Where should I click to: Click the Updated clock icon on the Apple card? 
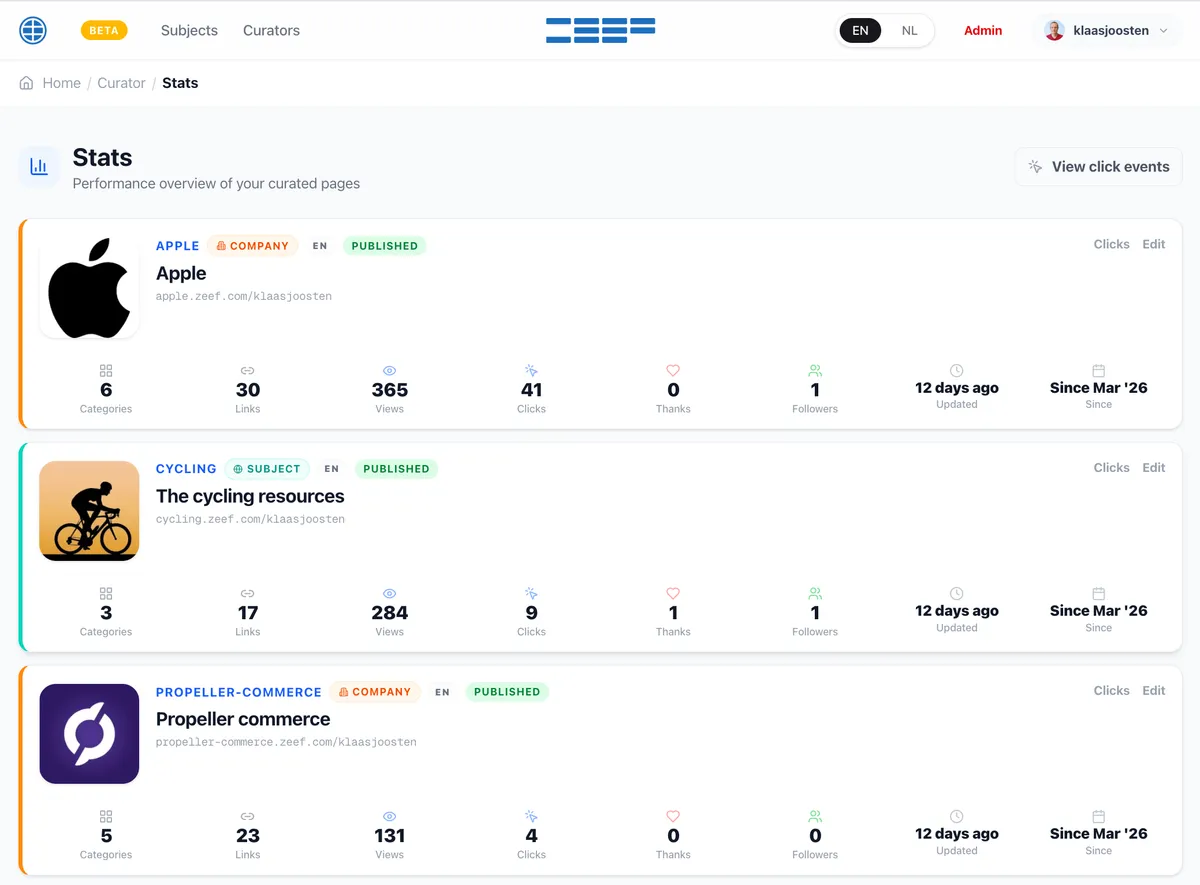[x=957, y=370]
